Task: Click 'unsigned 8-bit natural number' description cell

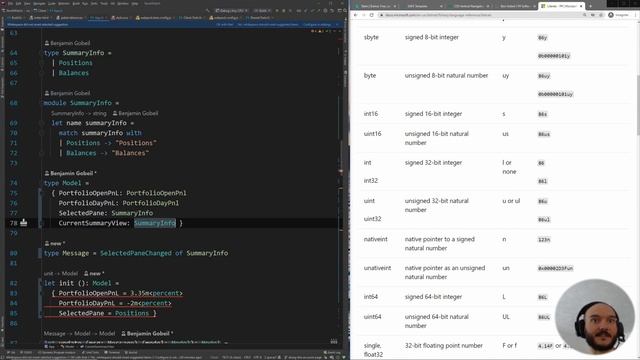Action: 446,76
